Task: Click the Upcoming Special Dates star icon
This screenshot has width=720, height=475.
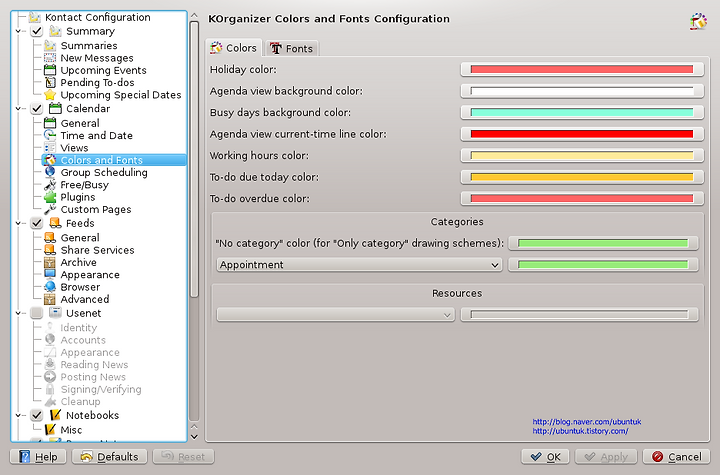Action: [50, 95]
